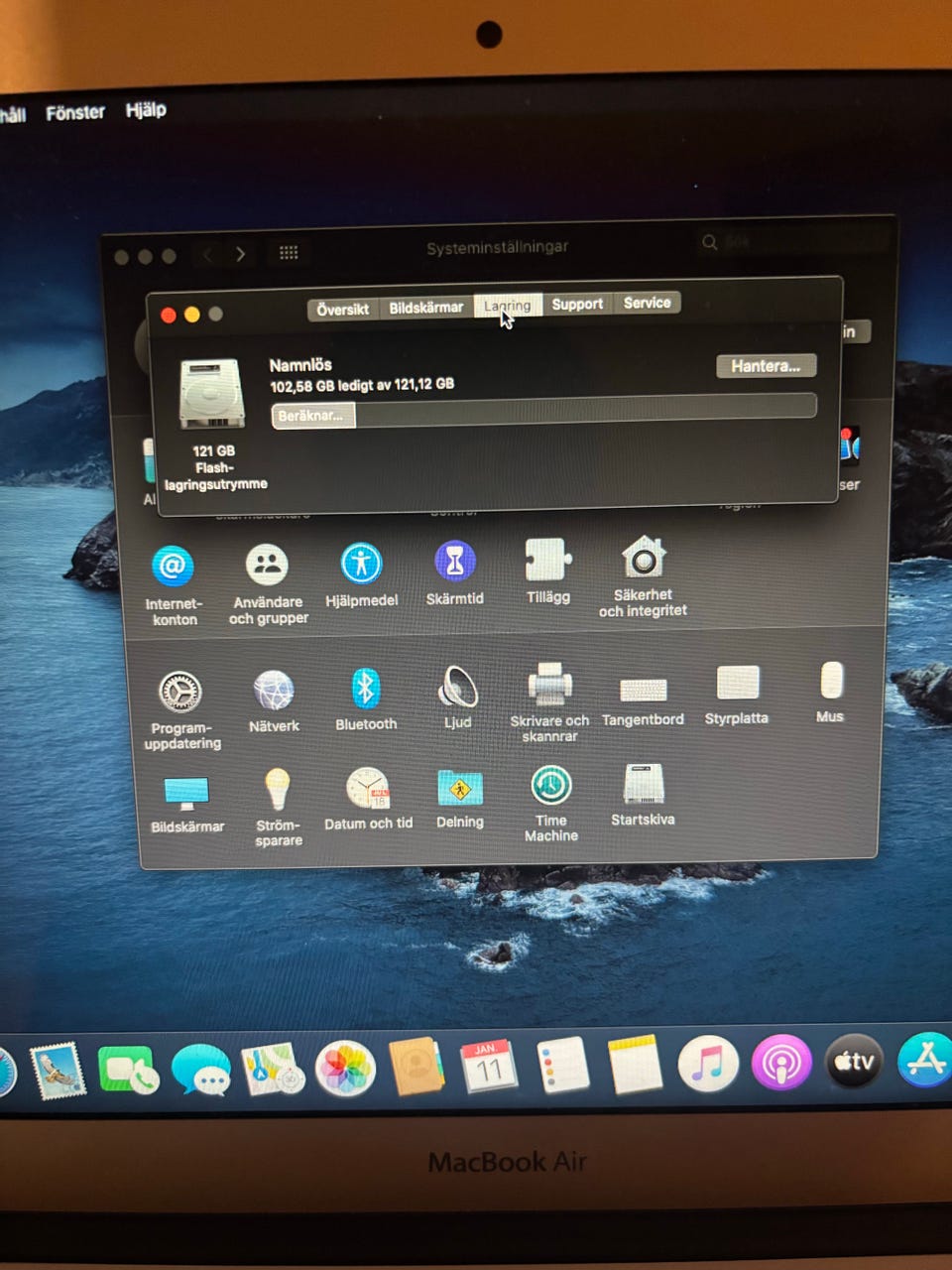Open Contacts from the Dock
The height and width of the screenshot is (1270, 952).
(x=416, y=1067)
